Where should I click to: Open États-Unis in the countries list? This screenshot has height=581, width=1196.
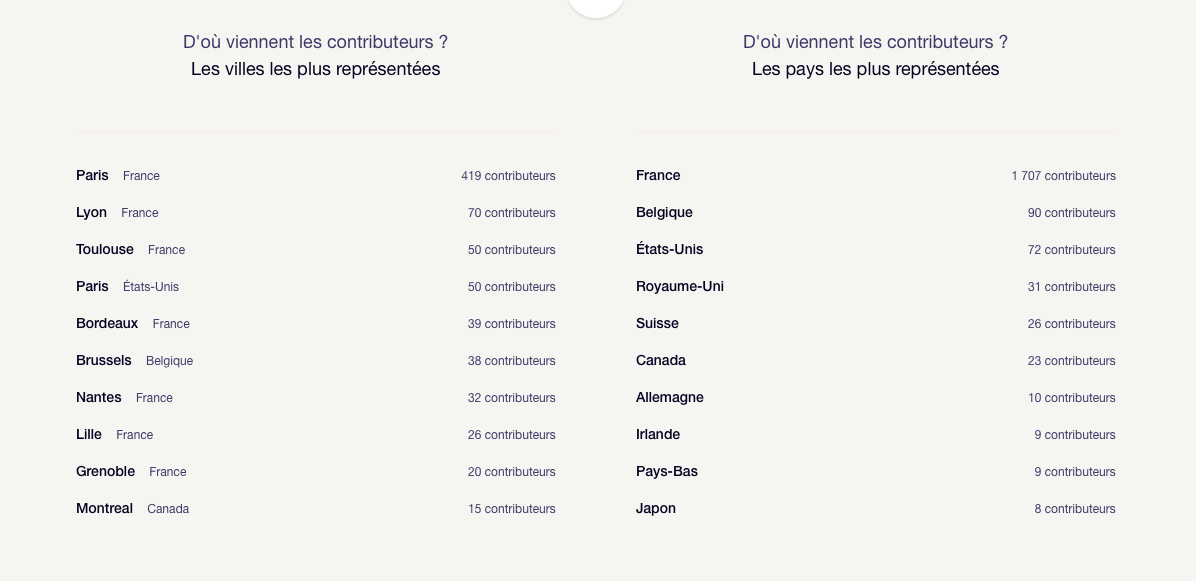[876, 250]
